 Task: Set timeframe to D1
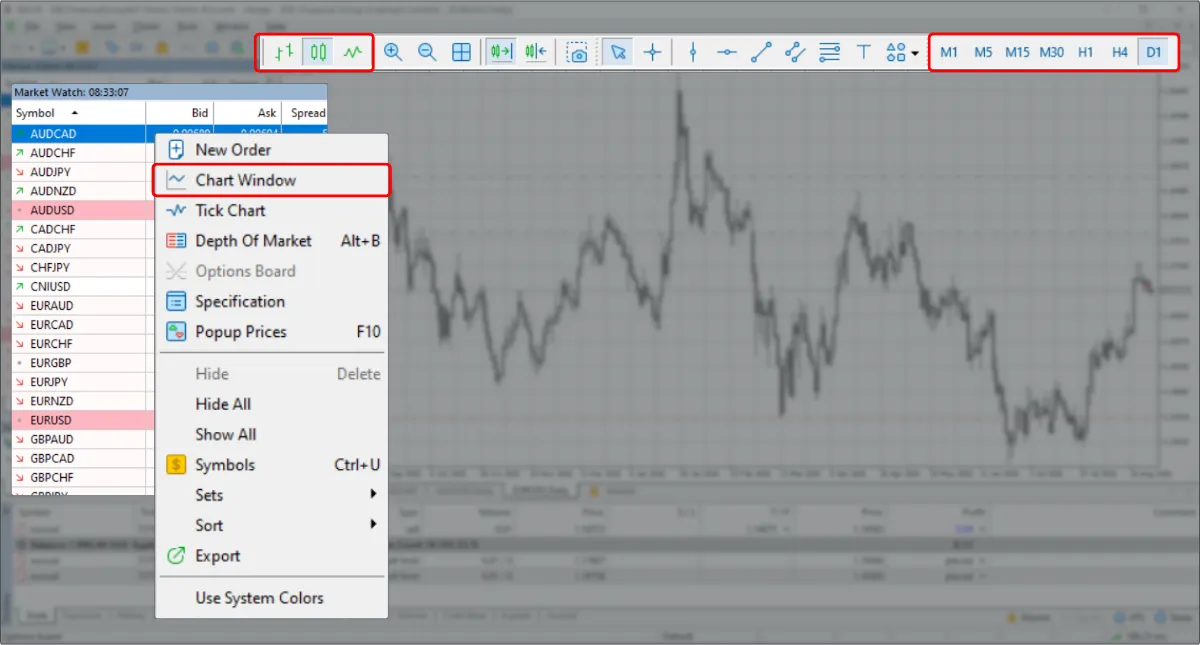pos(1154,52)
